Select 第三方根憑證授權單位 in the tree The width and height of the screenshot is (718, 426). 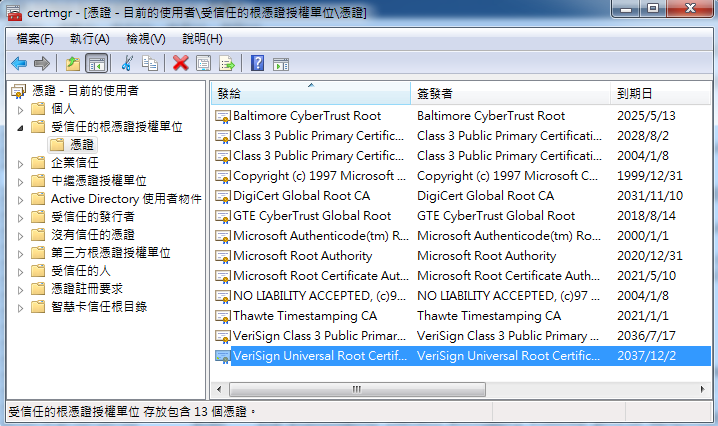tap(111, 252)
